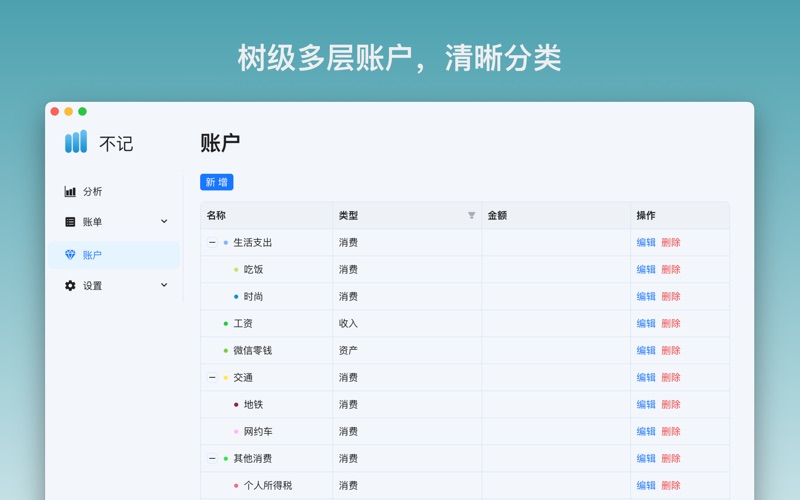
Task: Click the 金额 column header
Action: coord(497,216)
